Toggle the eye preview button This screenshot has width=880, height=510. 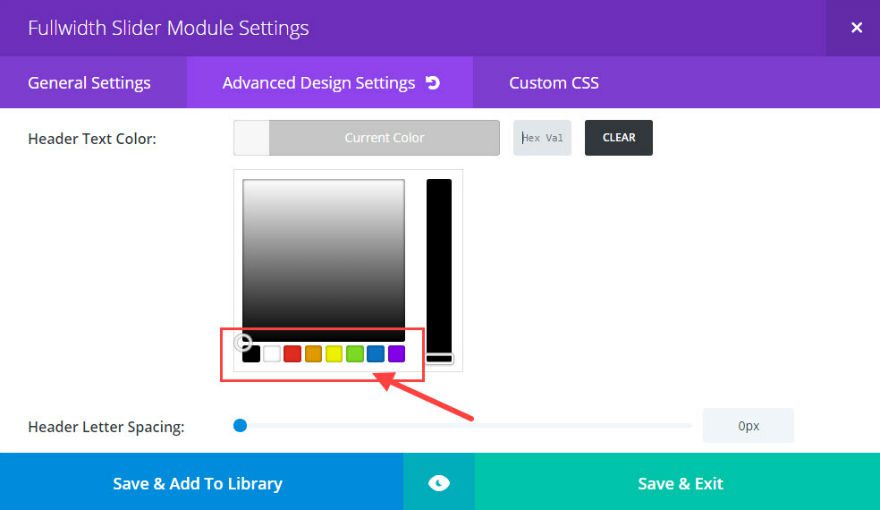[x=439, y=483]
